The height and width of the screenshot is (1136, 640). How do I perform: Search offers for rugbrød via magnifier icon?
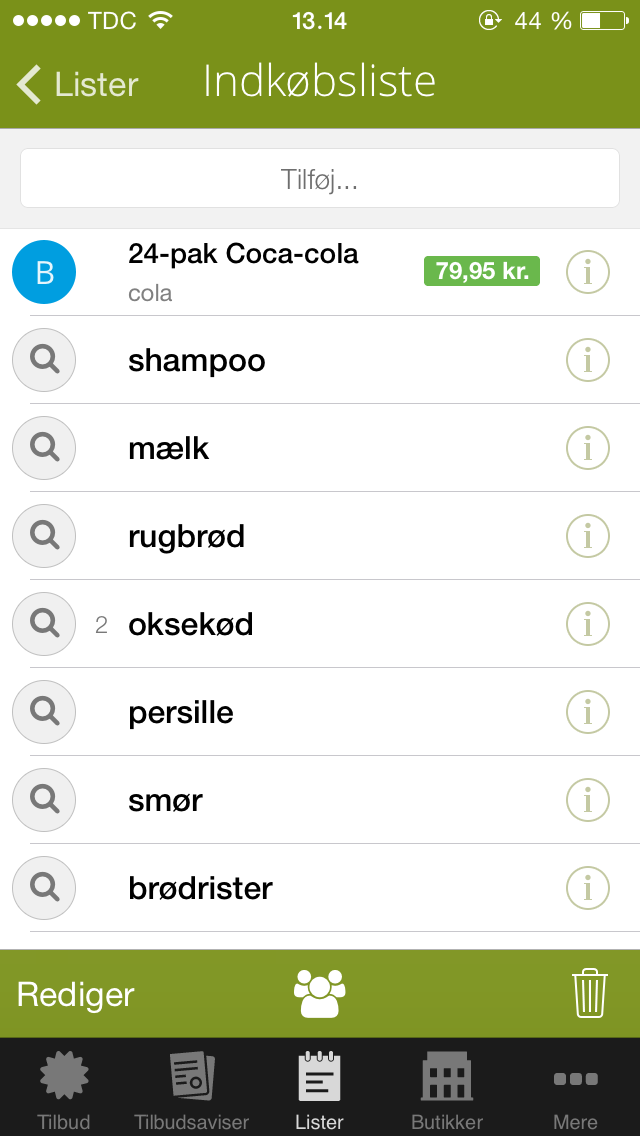(x=44, y=536)
